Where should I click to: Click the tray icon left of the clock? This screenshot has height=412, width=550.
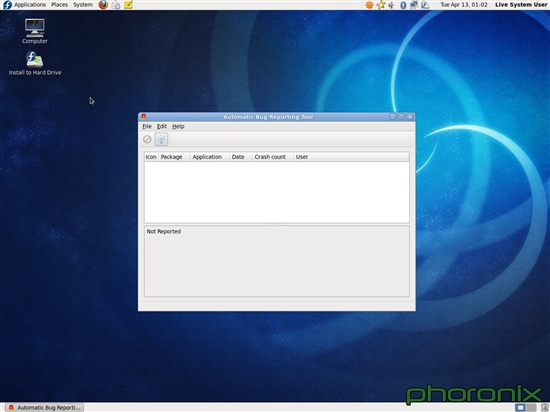pyautogui.click(x=425, y=5)
